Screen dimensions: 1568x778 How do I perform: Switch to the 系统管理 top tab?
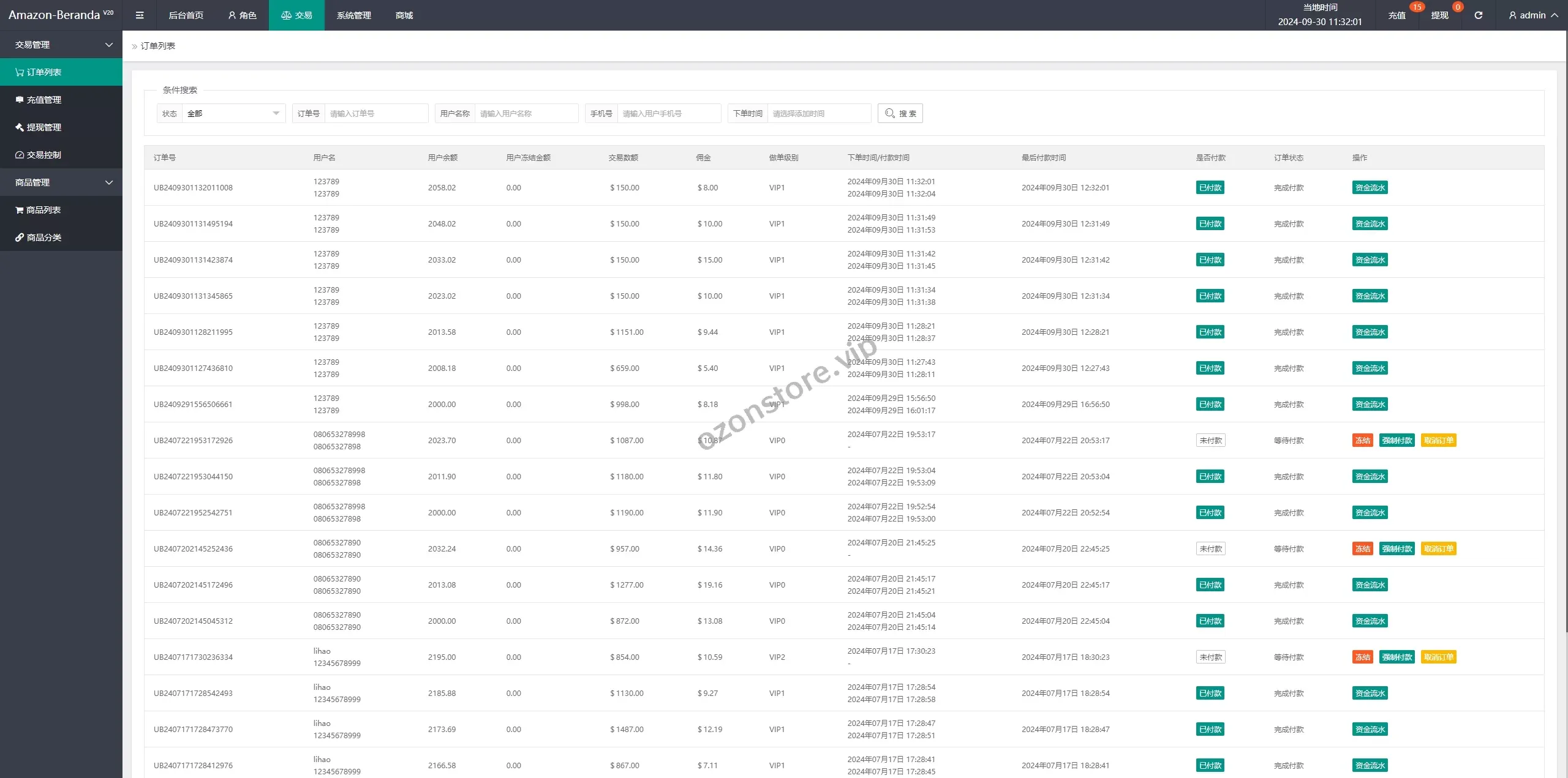click(x=353, y=15)
